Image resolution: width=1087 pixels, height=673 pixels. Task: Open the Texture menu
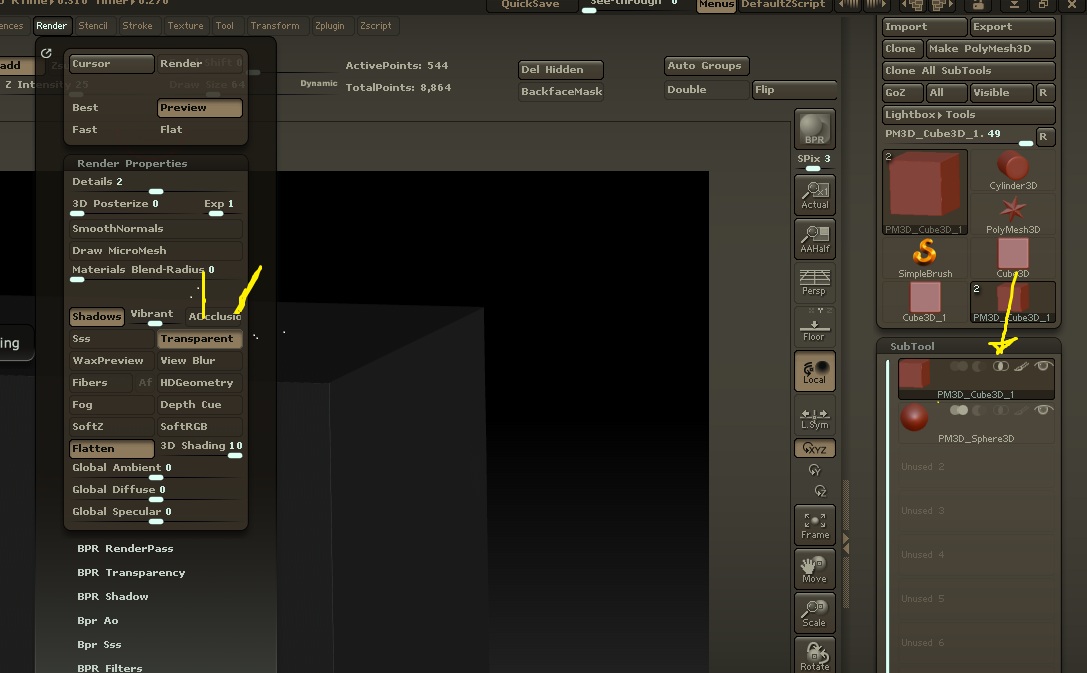pos(185,26)
